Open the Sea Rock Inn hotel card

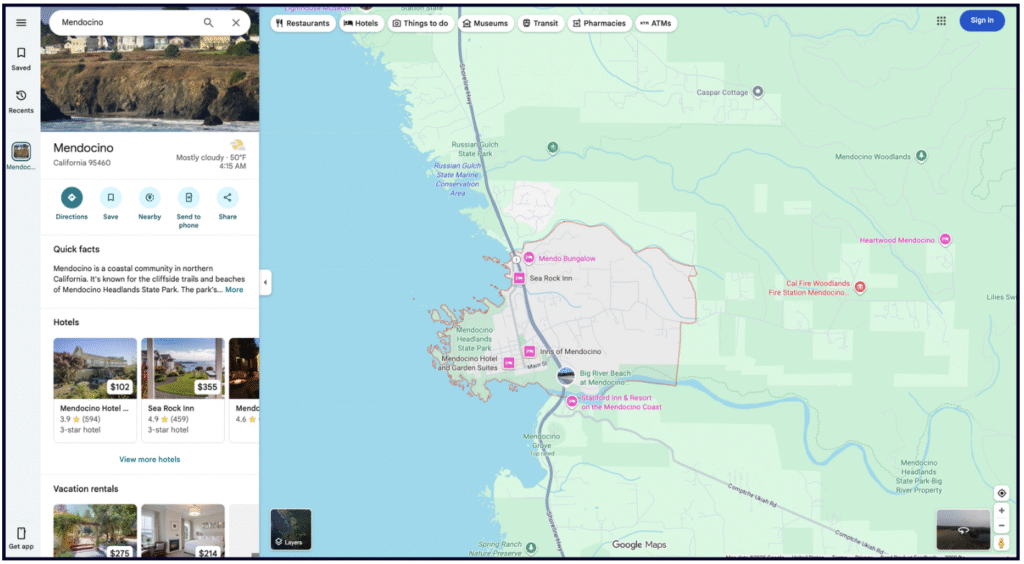point(182,389)
